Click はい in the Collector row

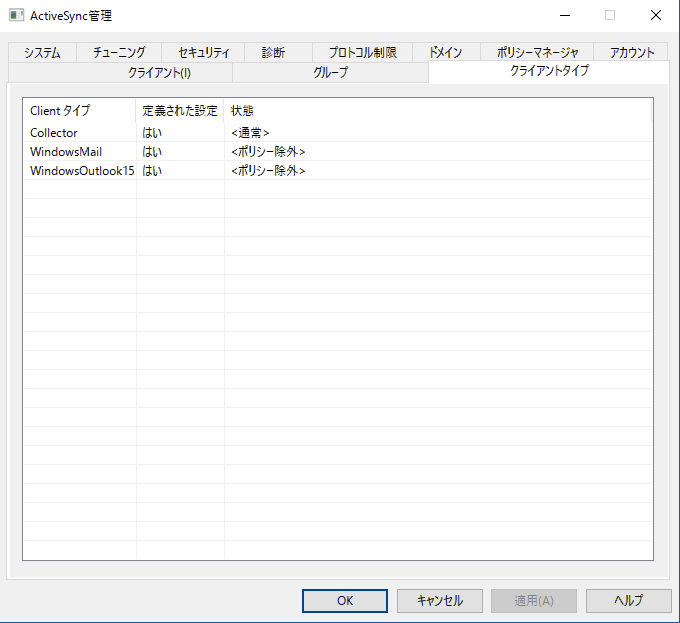tap(152, 133)
